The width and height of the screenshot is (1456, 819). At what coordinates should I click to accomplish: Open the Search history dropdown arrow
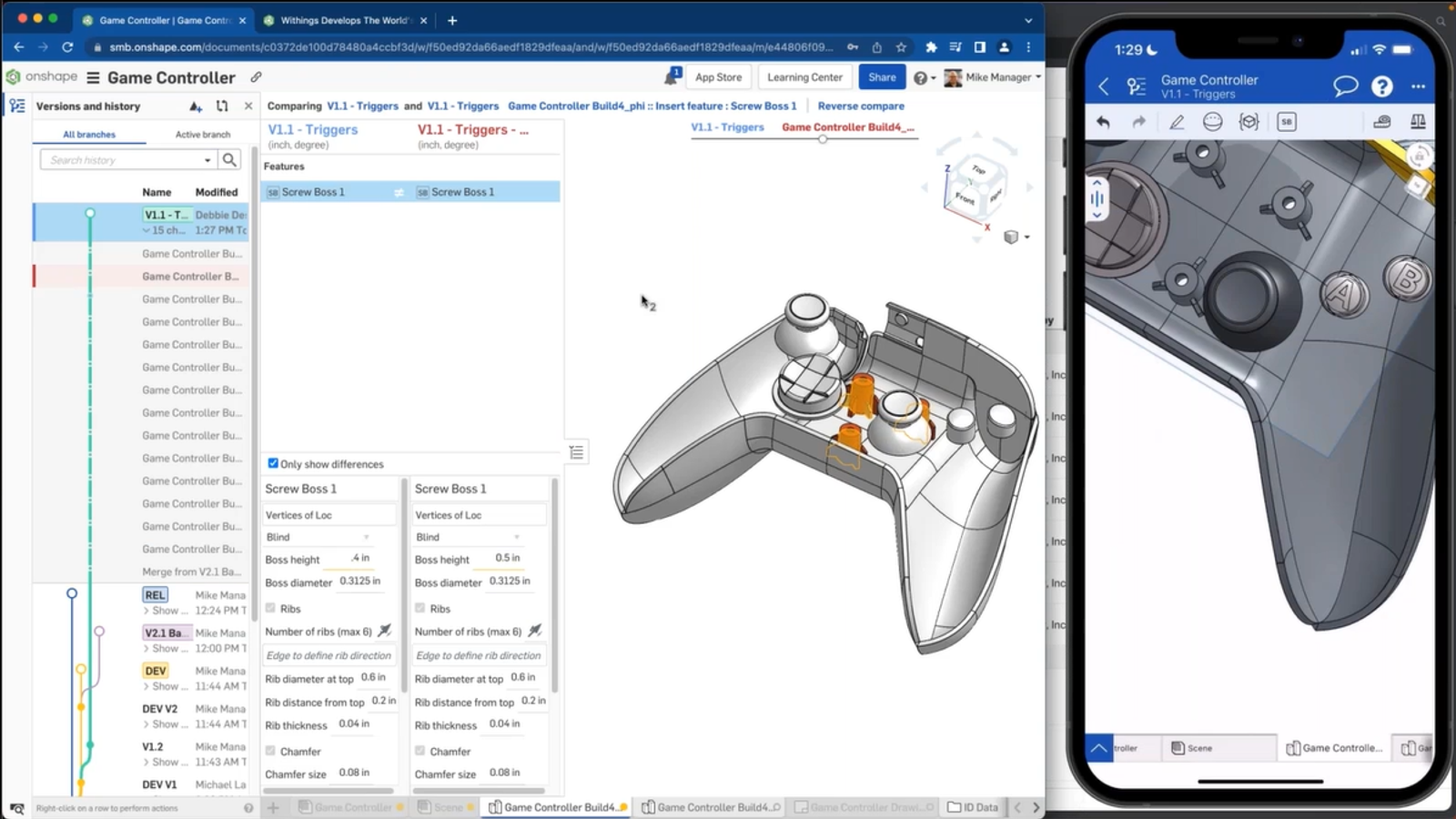pyautogui.click(x=207, y=160)
